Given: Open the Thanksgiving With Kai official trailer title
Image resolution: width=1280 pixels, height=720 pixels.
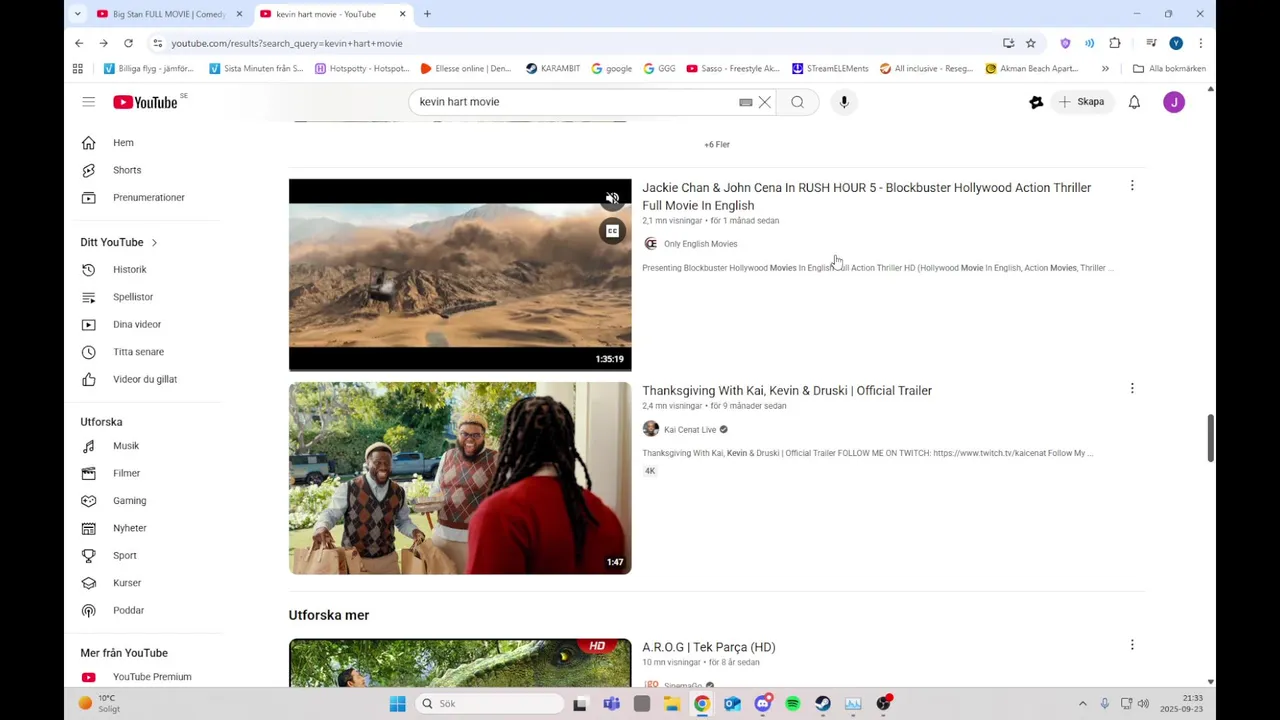Looking at the screenshot, I should click(x=787, y=391).
